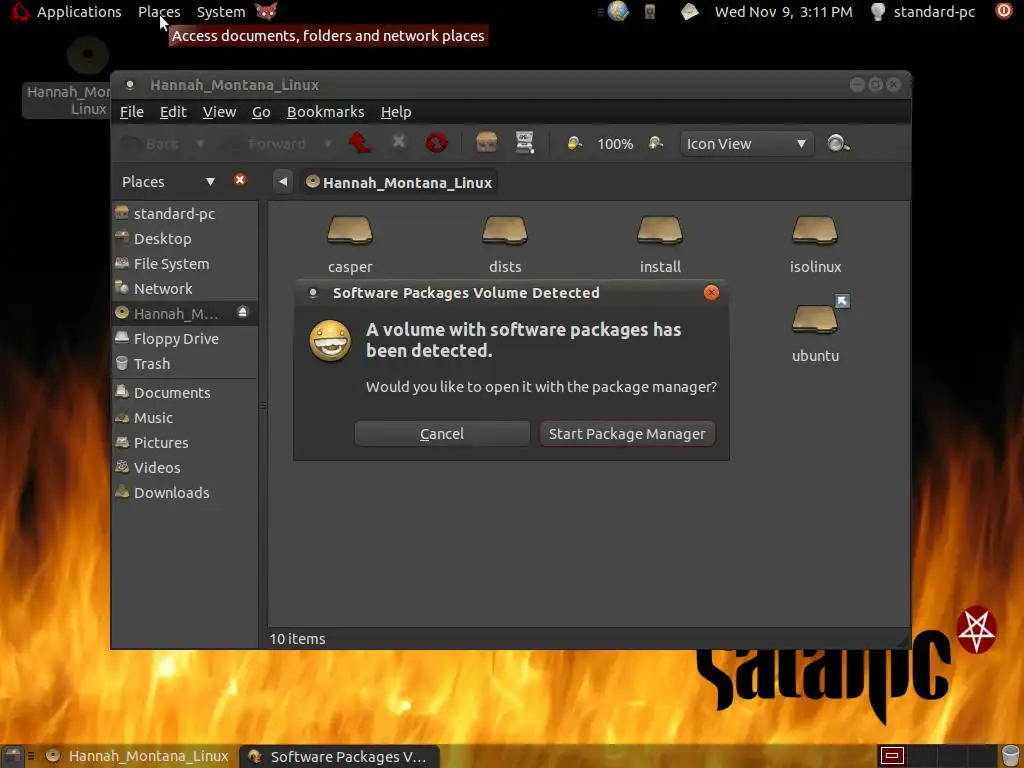Select Desktop in the Places sidebar
Screen dimensions: 1024x768
[x=185, y=238]
